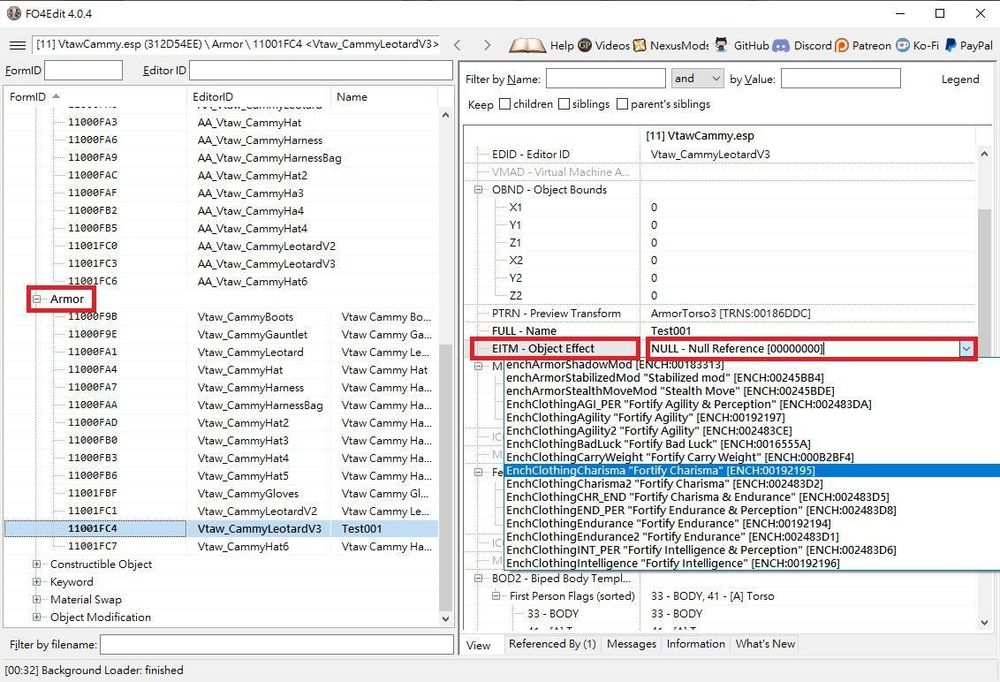Open the GitHub octocat icon
Viewport: 1000px width, 682px height.
pos(721,45)
